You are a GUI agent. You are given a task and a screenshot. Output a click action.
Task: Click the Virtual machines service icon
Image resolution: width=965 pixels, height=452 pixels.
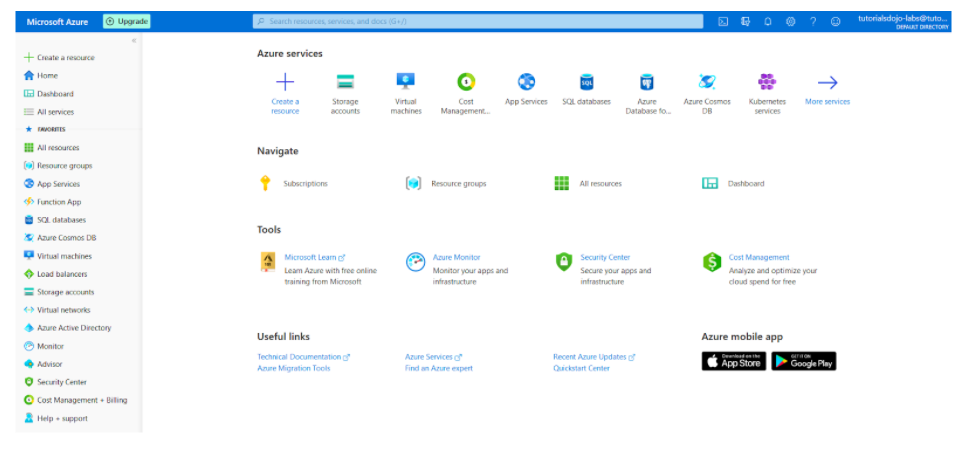pos(405,83)
